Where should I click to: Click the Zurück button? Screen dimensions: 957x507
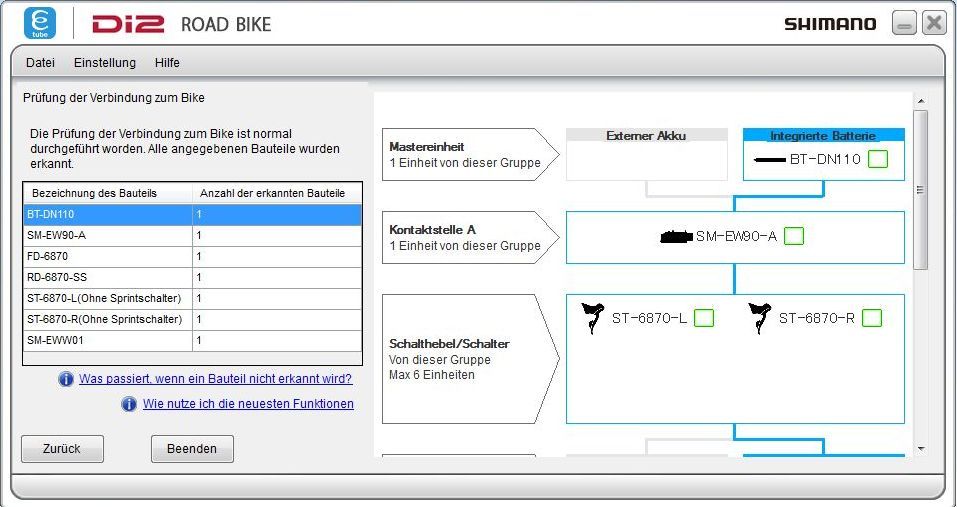click(62, 449)
